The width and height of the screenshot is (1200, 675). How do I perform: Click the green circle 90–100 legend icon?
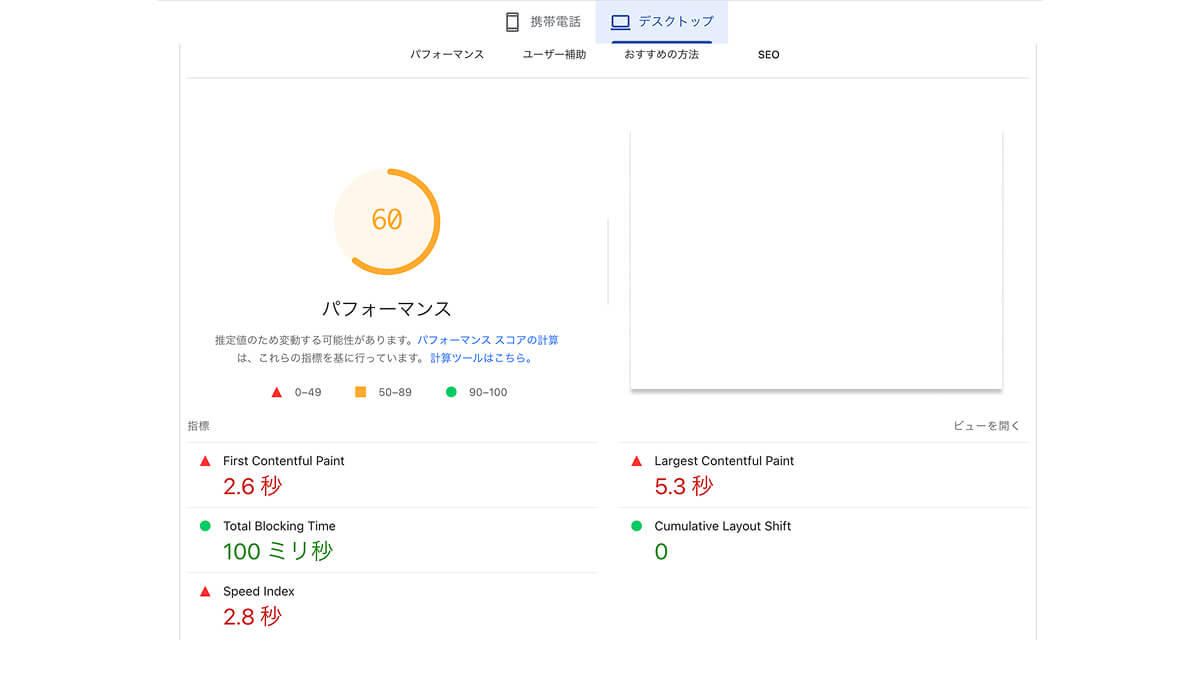coord(451,392)
